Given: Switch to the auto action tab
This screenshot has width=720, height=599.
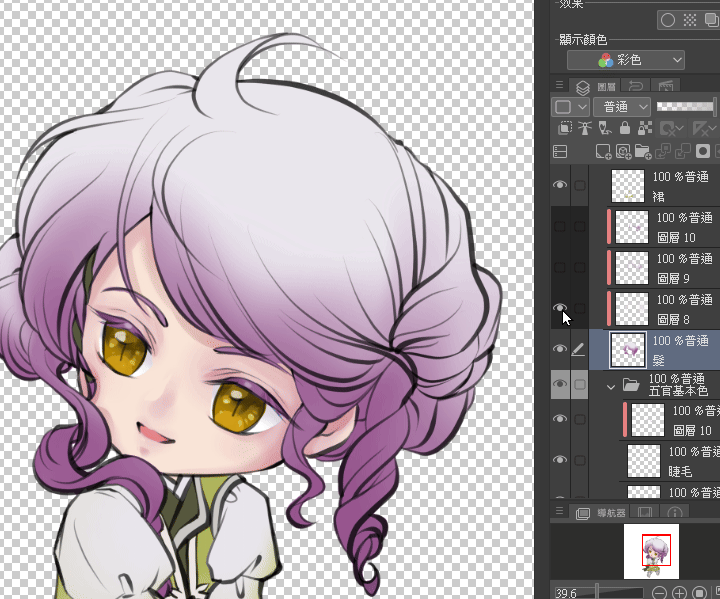Looking at the screenshot, I should (x=665, y=86).
